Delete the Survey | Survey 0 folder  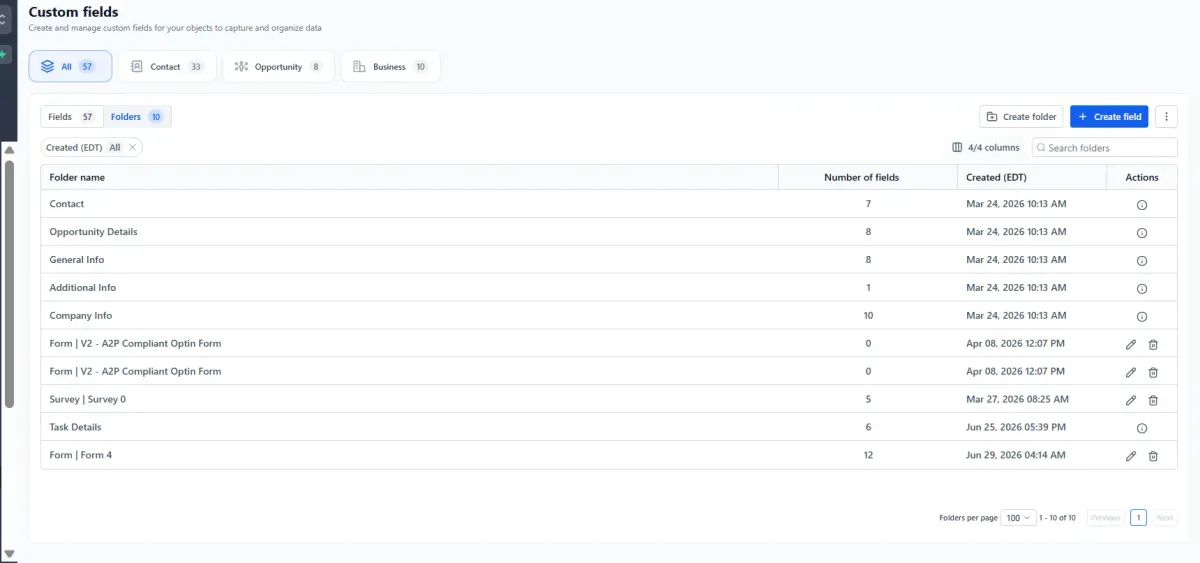1153,400
